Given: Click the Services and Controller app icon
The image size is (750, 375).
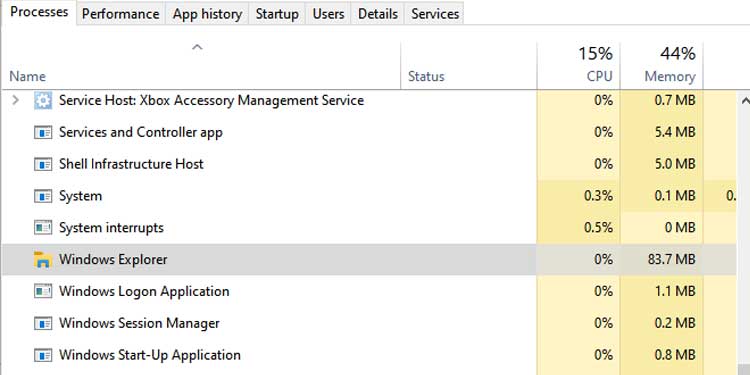Looking at the screenshot, I should (x=43, y=132).
